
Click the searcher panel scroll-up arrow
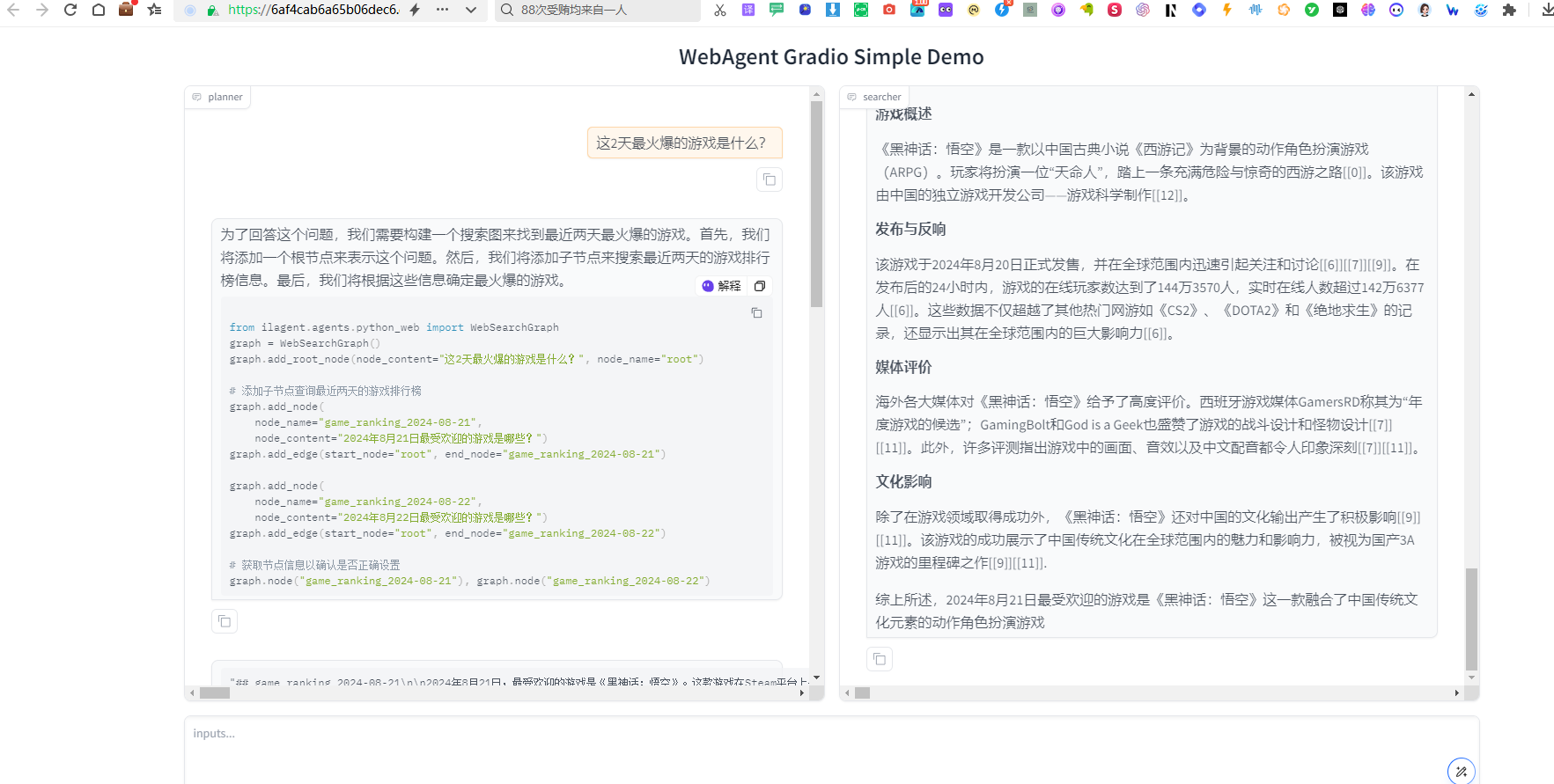pos(1471,93)
